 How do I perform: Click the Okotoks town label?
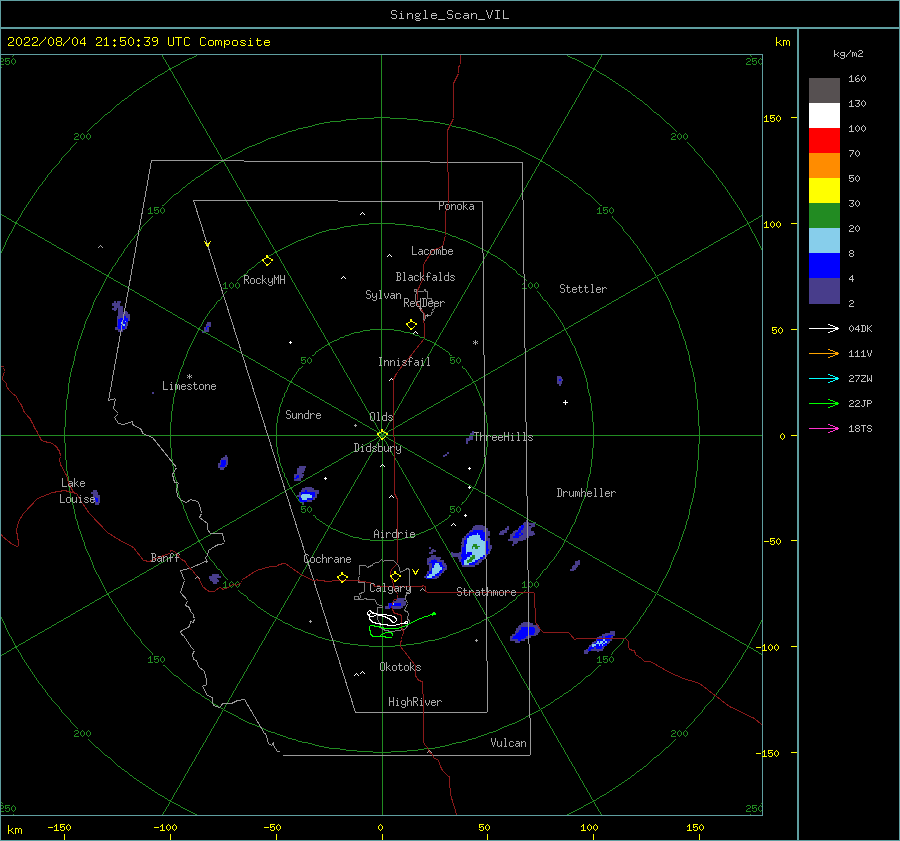pyautogui.click(x=400, y=667)
